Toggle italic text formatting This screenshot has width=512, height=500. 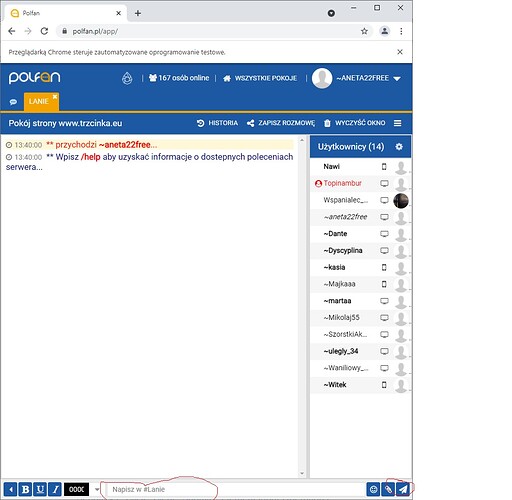click(x=55, y=489)
